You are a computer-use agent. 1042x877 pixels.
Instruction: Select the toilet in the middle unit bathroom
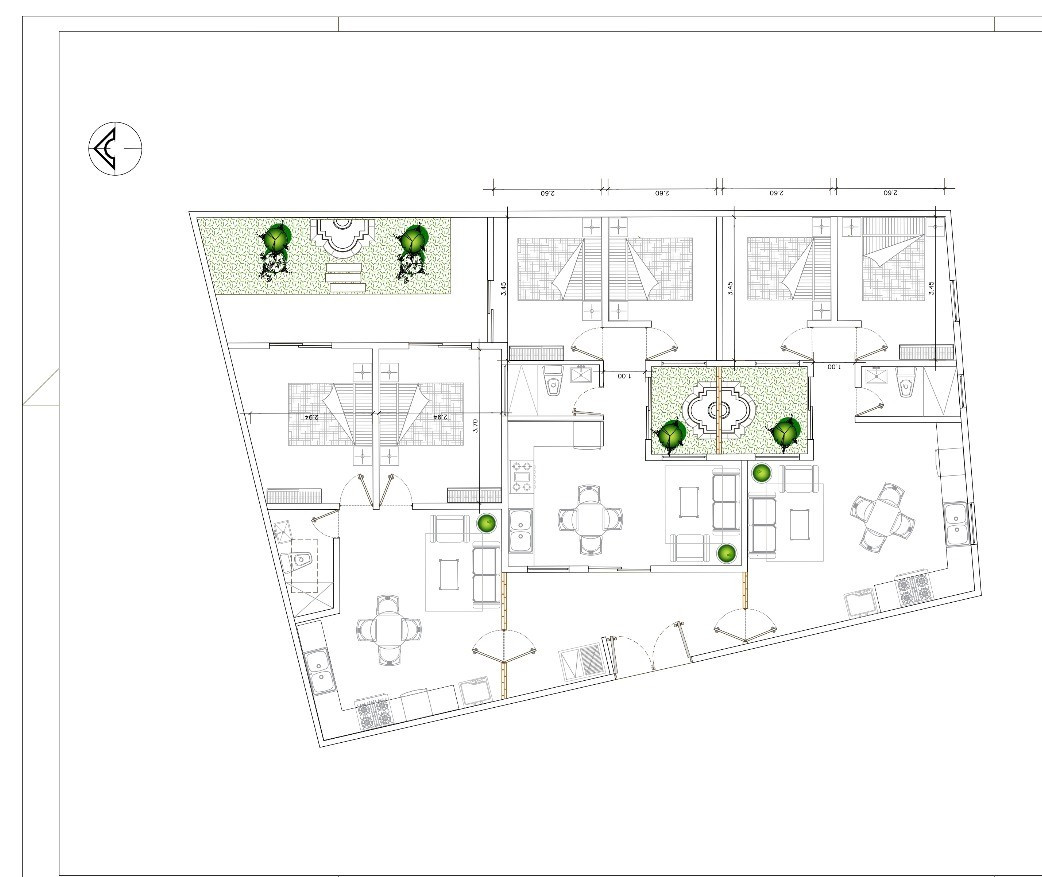click(552, 384)
